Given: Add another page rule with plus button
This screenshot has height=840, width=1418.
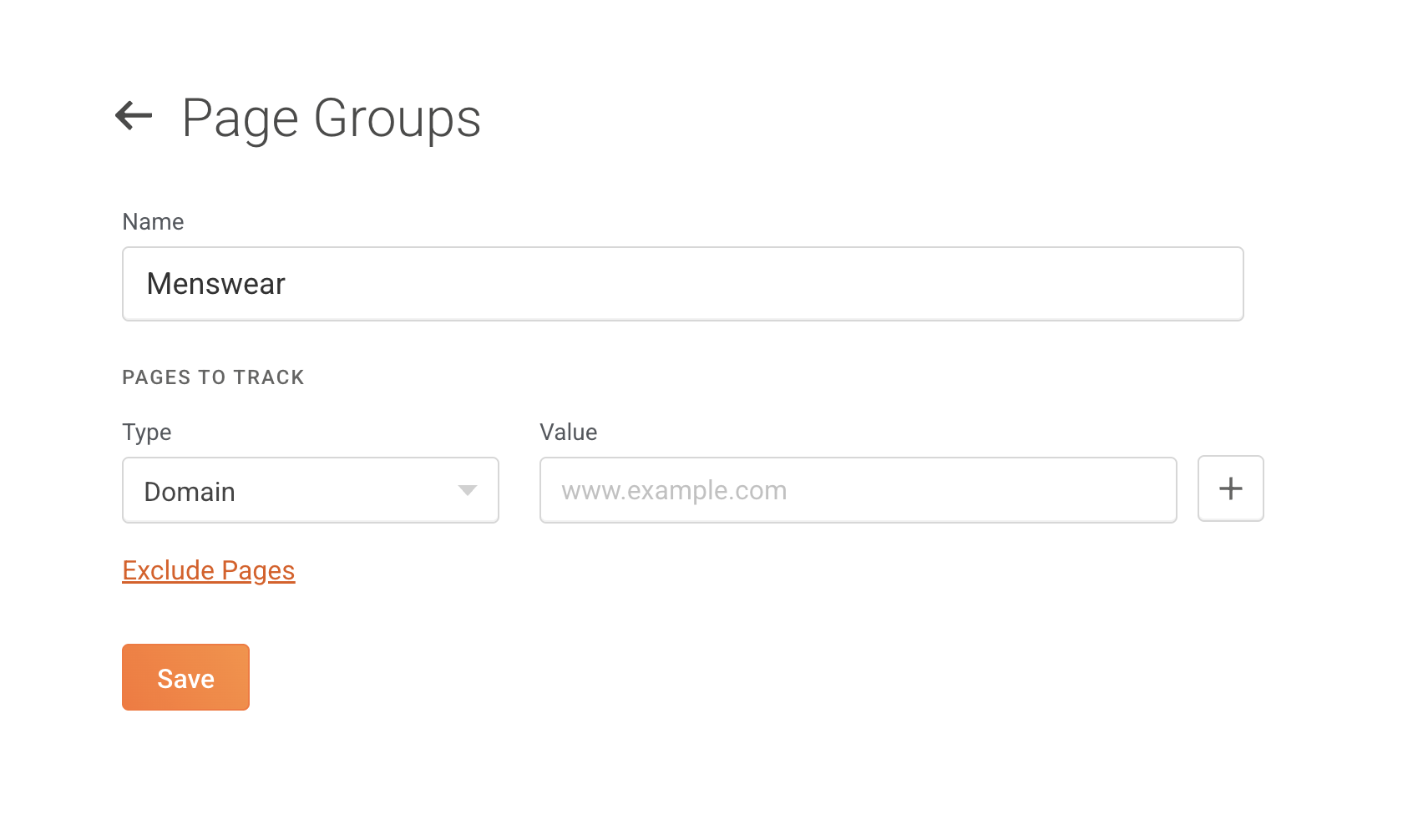Looking at the screenshot, I should click(x=1230, y=488).
